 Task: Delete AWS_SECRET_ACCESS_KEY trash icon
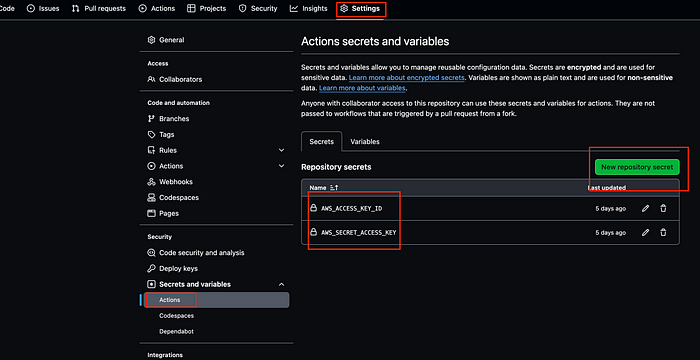pos(663,232)
